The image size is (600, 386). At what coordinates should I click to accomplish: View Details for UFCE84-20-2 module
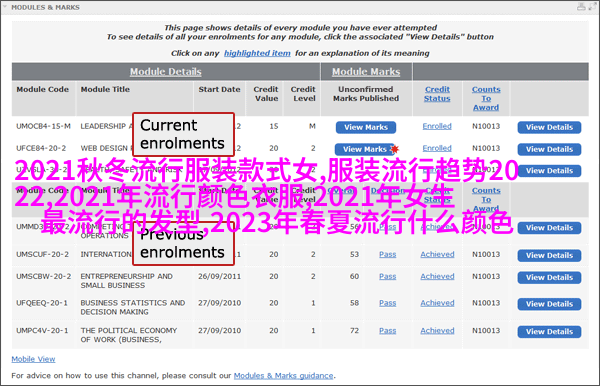click(549, 149)
